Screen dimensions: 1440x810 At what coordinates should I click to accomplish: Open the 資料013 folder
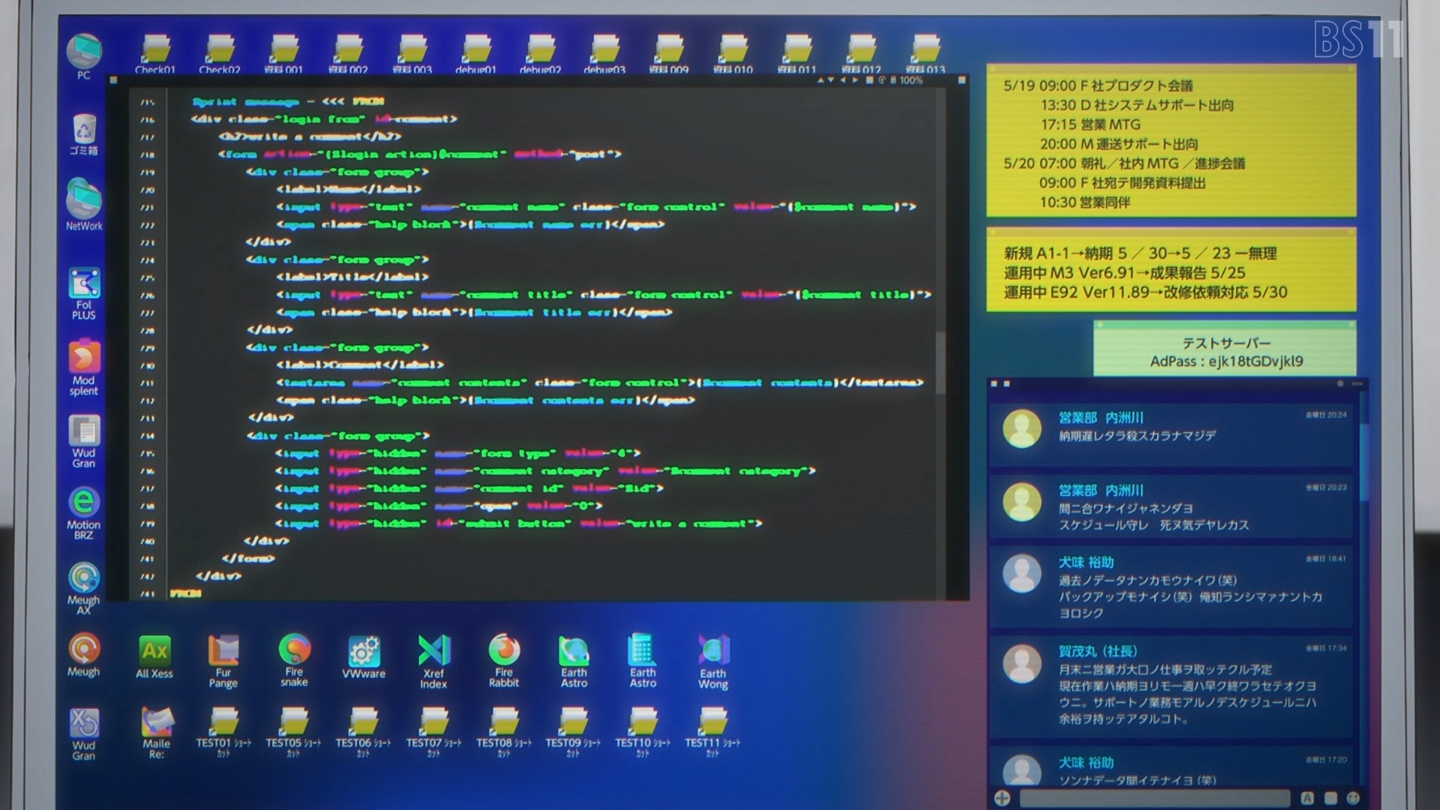(925, 55)
